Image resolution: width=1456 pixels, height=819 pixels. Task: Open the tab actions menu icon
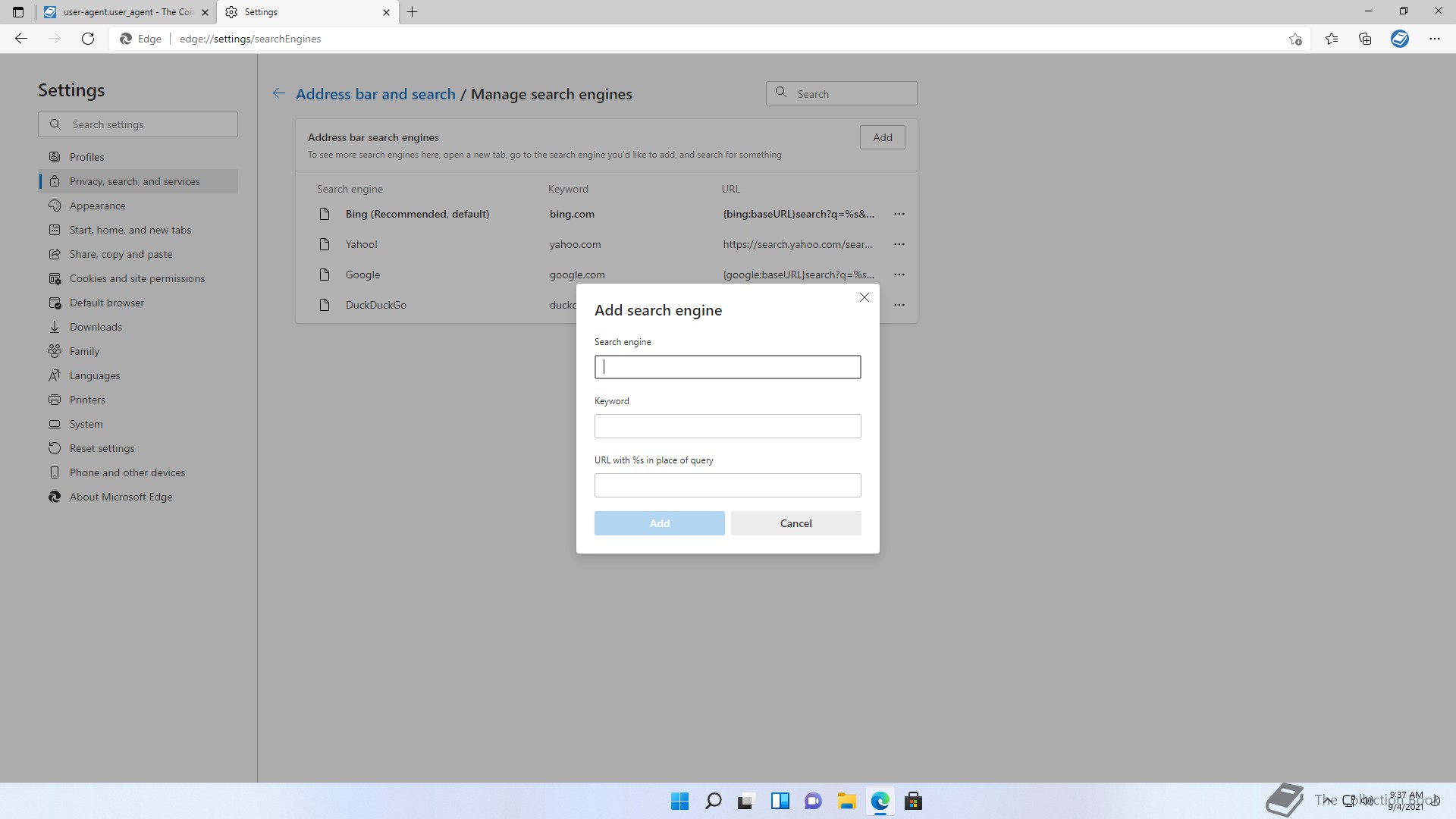click(x=18, y=12)
